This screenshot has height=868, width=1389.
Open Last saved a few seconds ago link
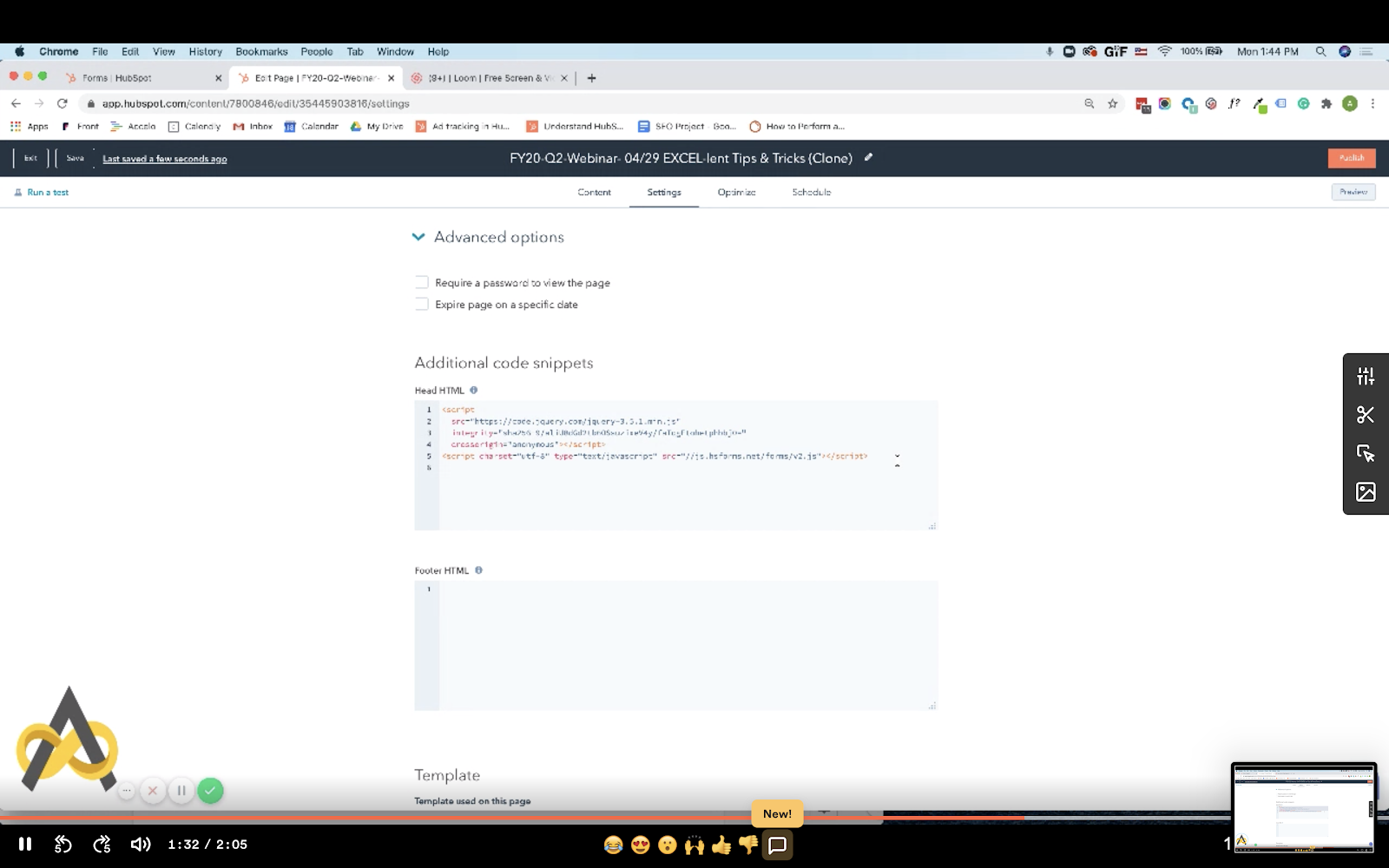165,159
